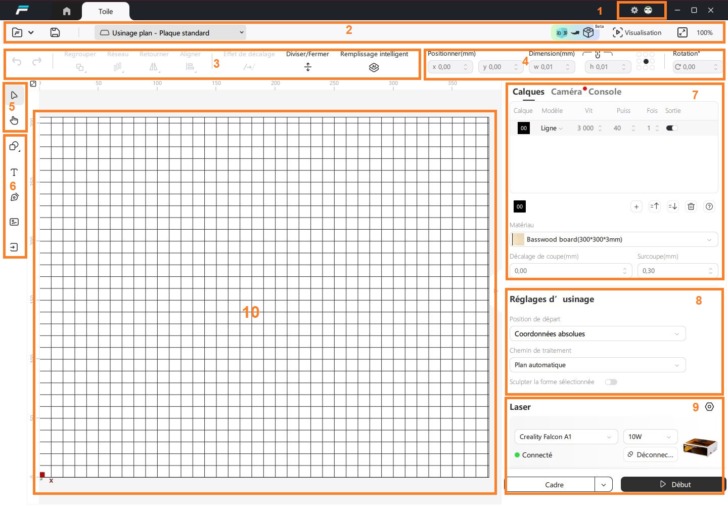Click the Déconnecter button
Image resolution: width=728 pixels, height=506 pixels.
point(650,455)
